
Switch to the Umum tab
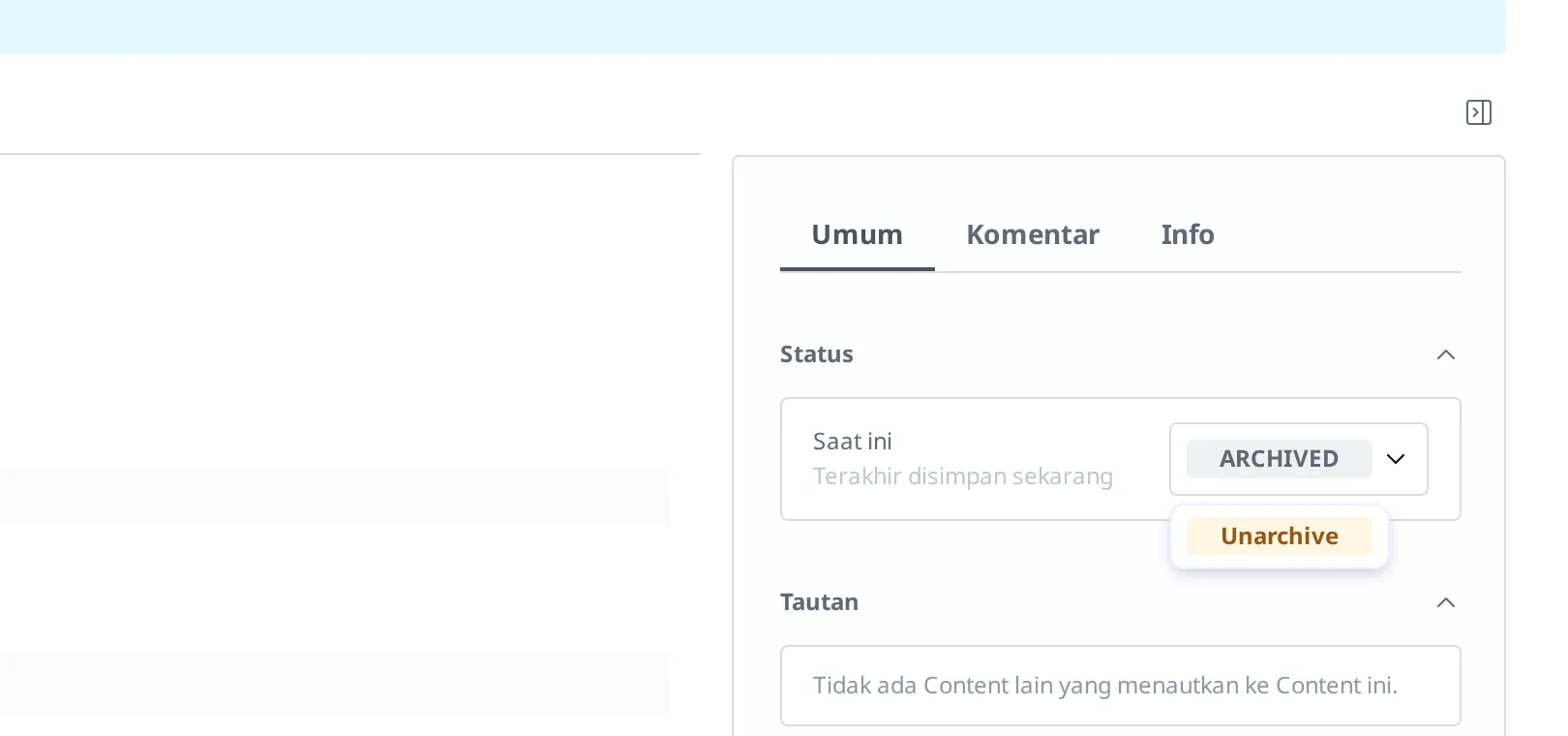click(x=857, y=234)
